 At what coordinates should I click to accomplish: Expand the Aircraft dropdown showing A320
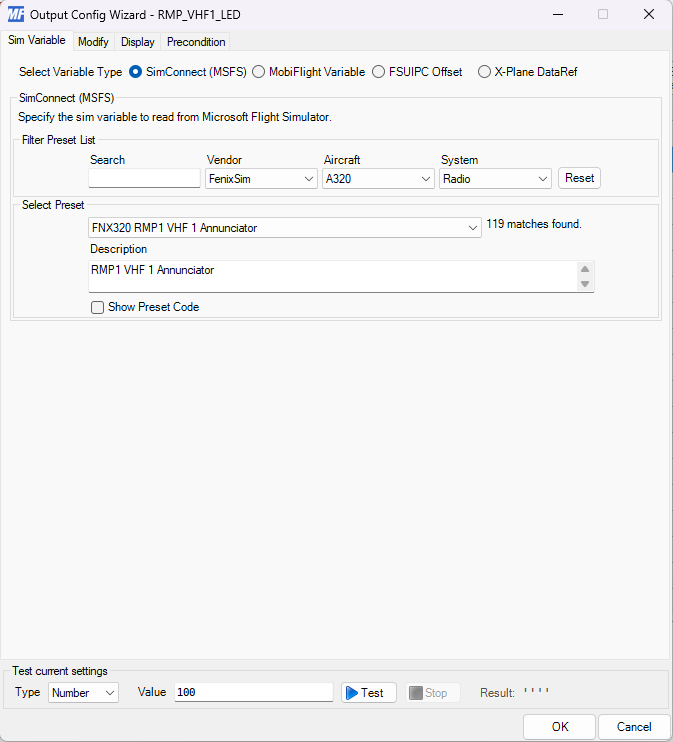(x=378, y=179)
